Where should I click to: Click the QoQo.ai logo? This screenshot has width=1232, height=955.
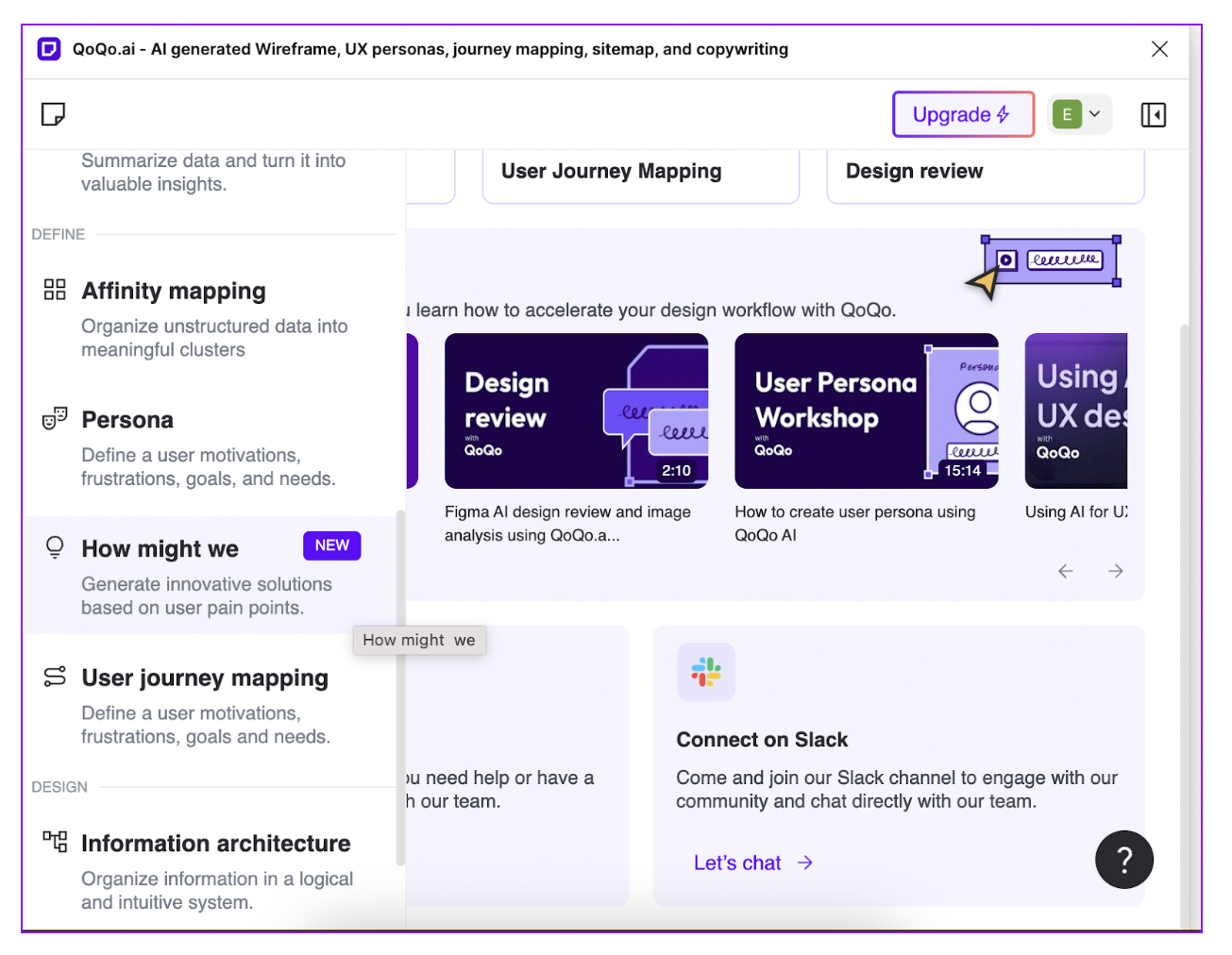pos(48,48)
